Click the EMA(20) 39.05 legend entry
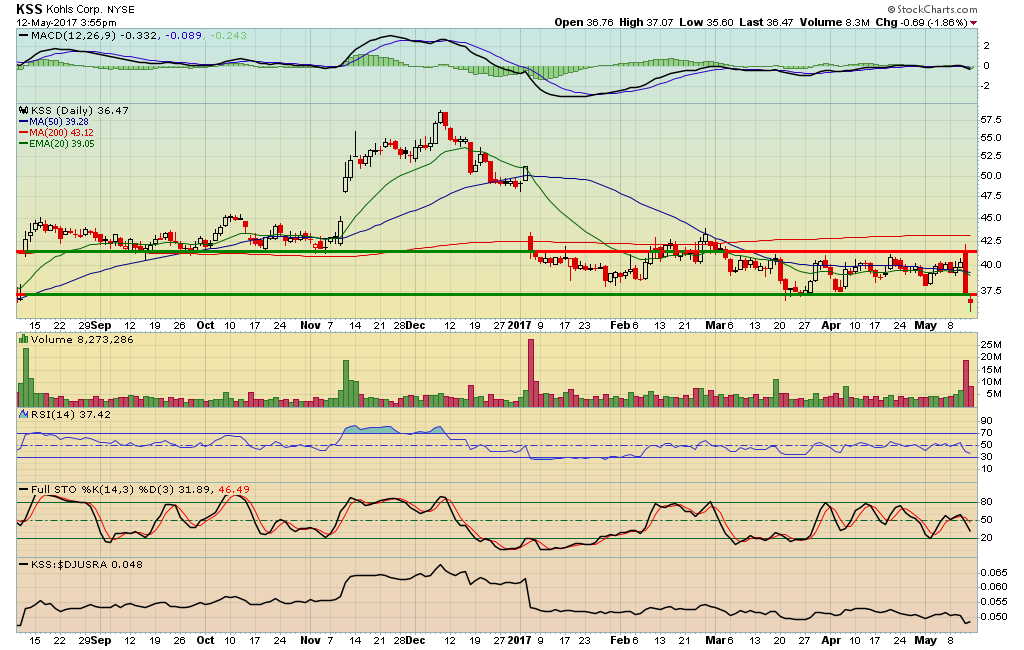 [57, 144]
